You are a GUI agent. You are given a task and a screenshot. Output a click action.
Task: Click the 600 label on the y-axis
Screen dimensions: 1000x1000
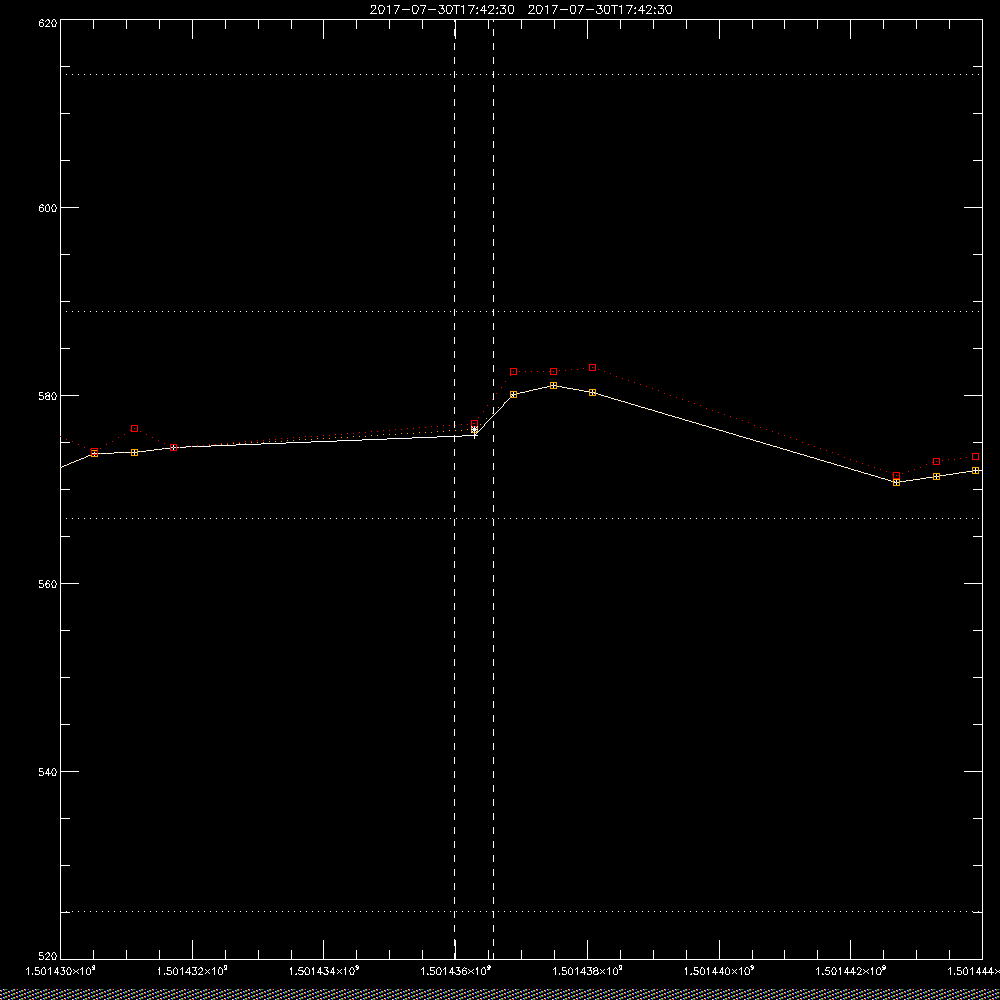48,208
